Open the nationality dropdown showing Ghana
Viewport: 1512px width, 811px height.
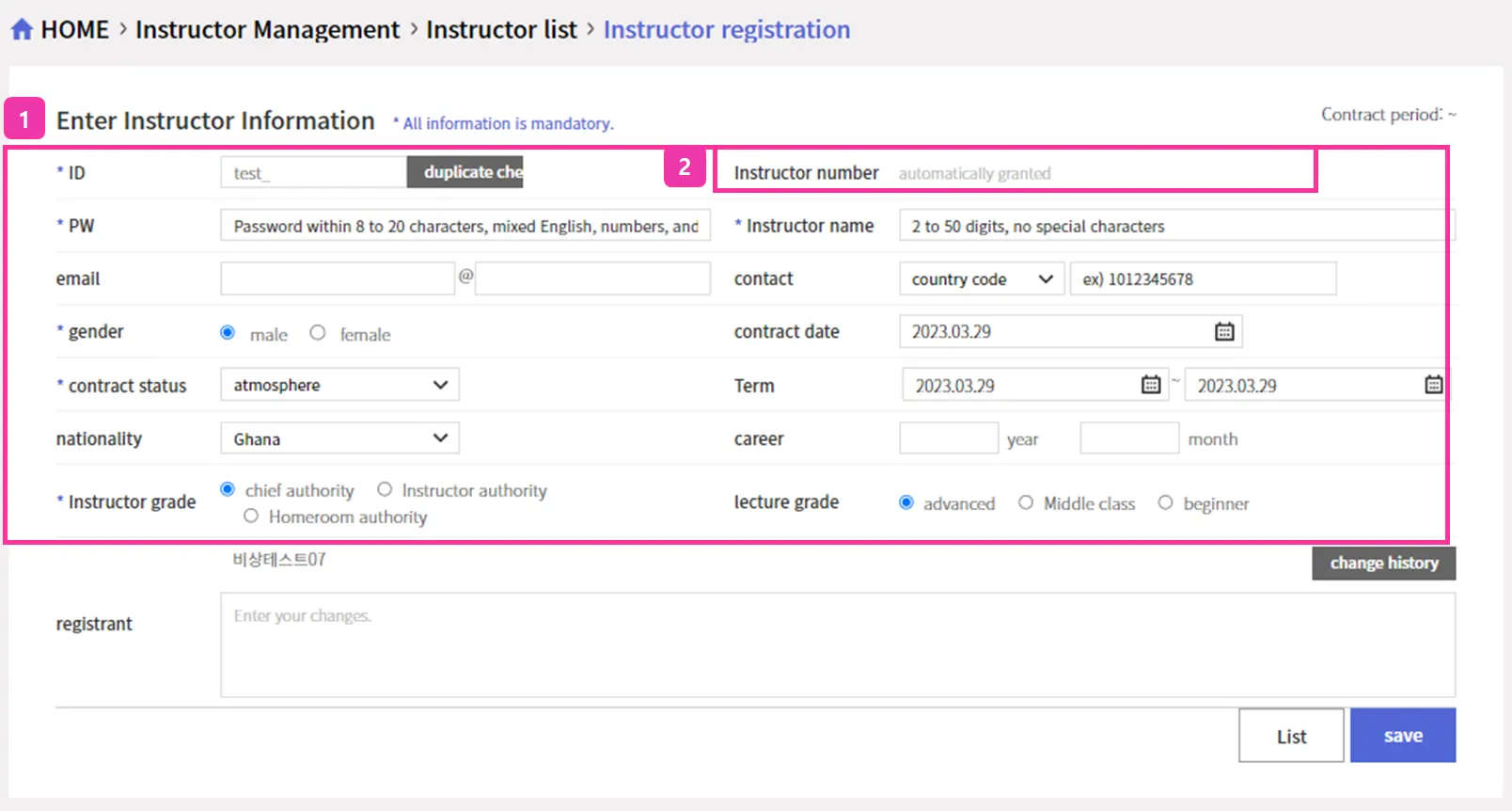[x=339, y=438]
